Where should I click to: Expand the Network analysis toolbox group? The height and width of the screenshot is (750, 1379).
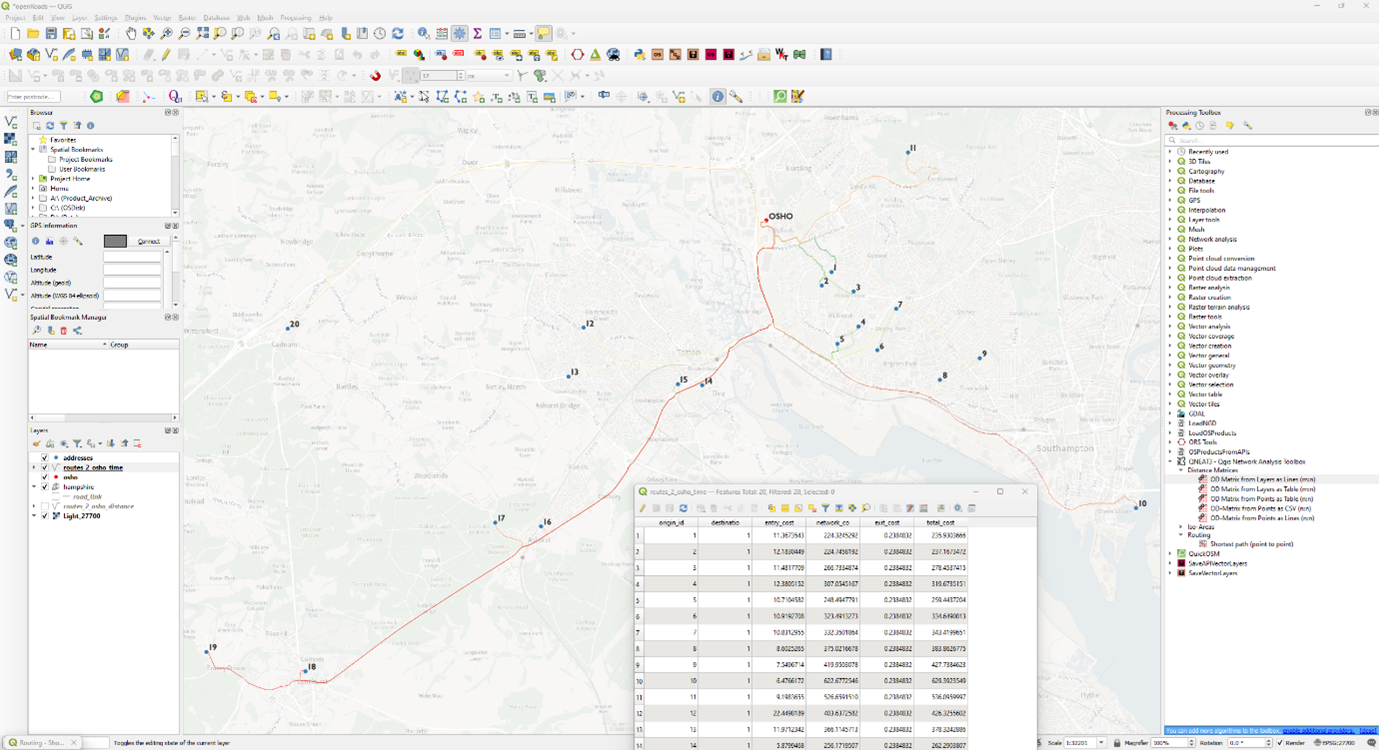(1170, 239)
